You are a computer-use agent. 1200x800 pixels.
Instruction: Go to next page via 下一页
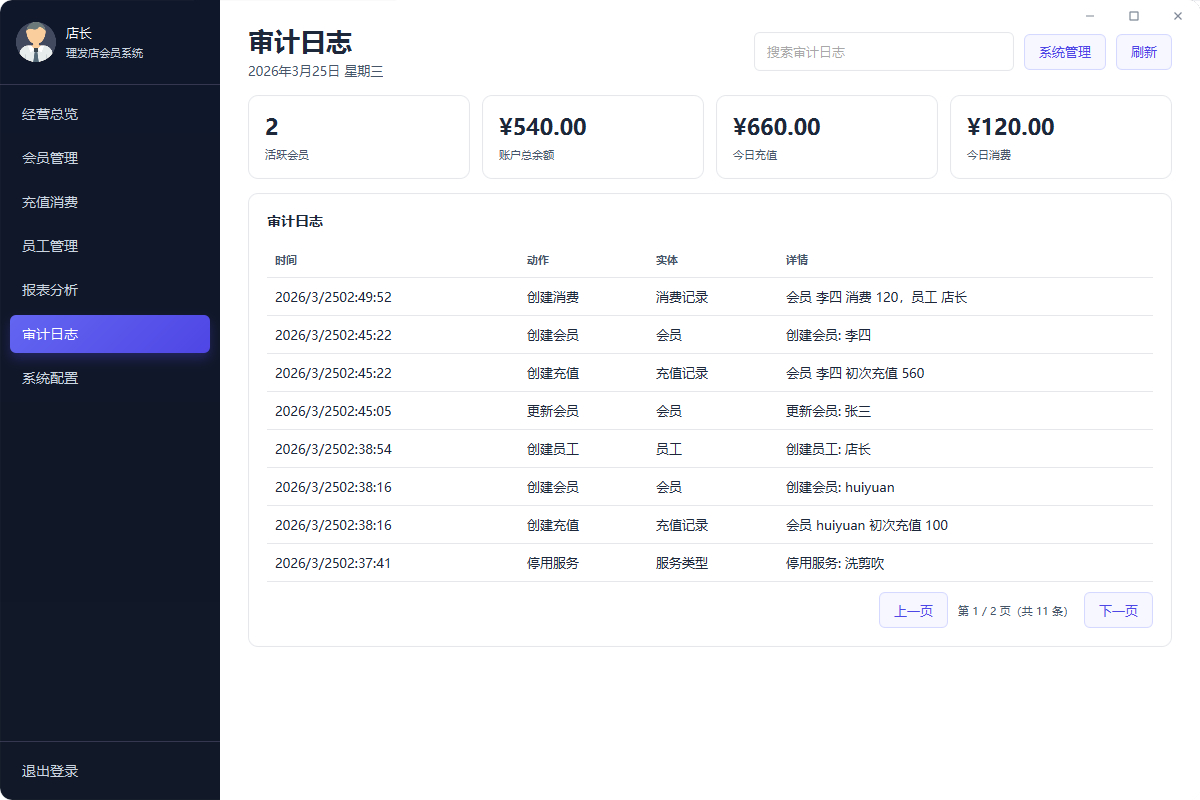(1117, 609)
